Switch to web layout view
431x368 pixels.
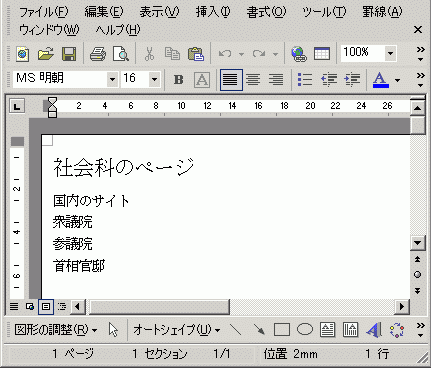30,306
